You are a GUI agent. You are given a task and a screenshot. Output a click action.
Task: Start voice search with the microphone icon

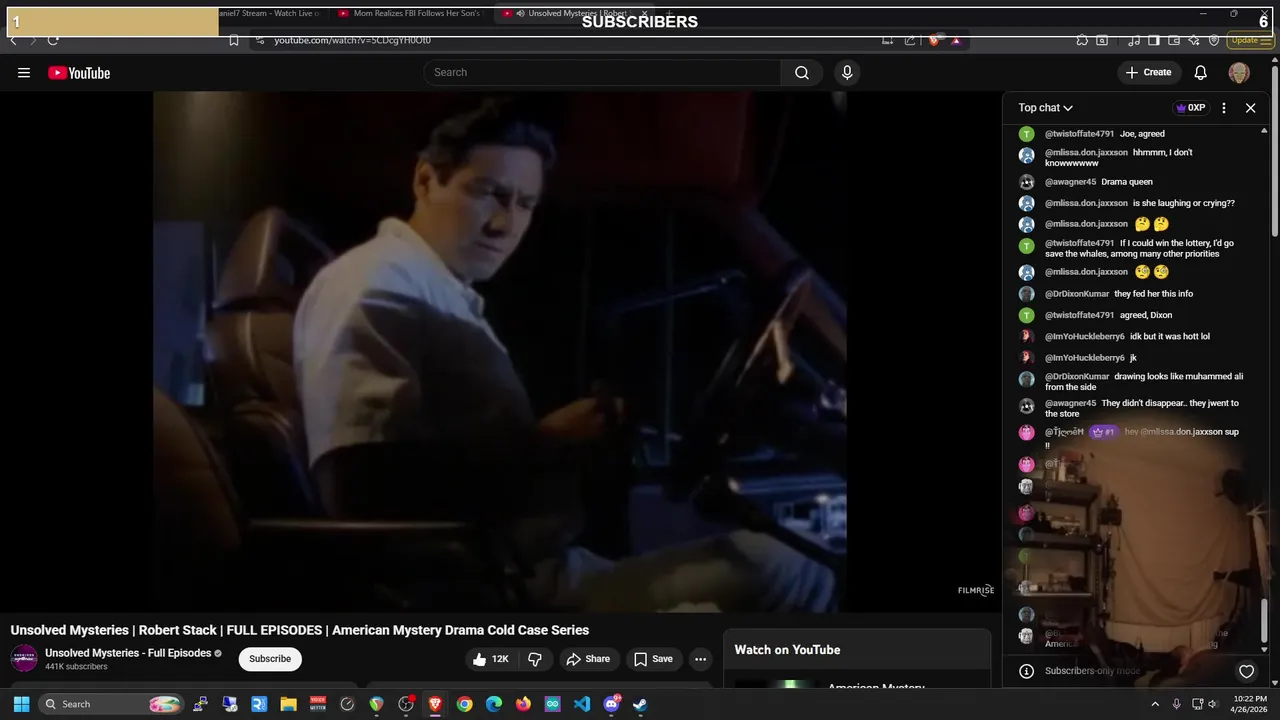847,72
